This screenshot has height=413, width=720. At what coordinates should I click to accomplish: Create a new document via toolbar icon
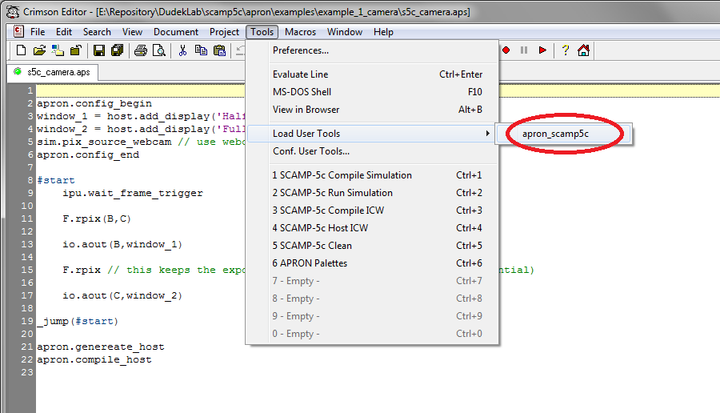[21, 51]
